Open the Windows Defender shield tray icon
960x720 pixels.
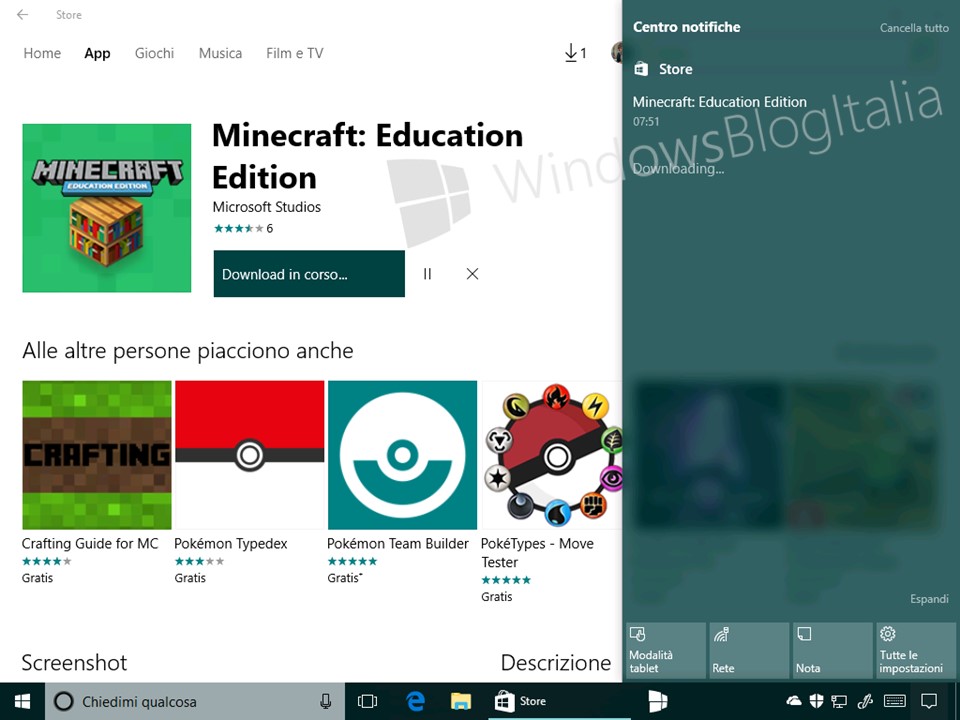(816, 701)
